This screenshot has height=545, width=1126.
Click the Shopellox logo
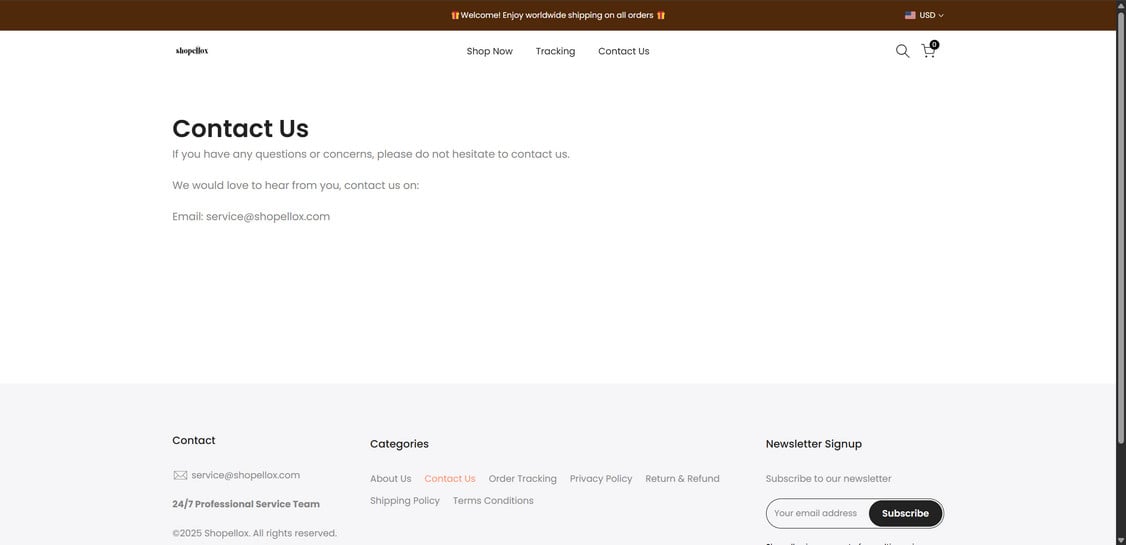[x=192, y=51]
